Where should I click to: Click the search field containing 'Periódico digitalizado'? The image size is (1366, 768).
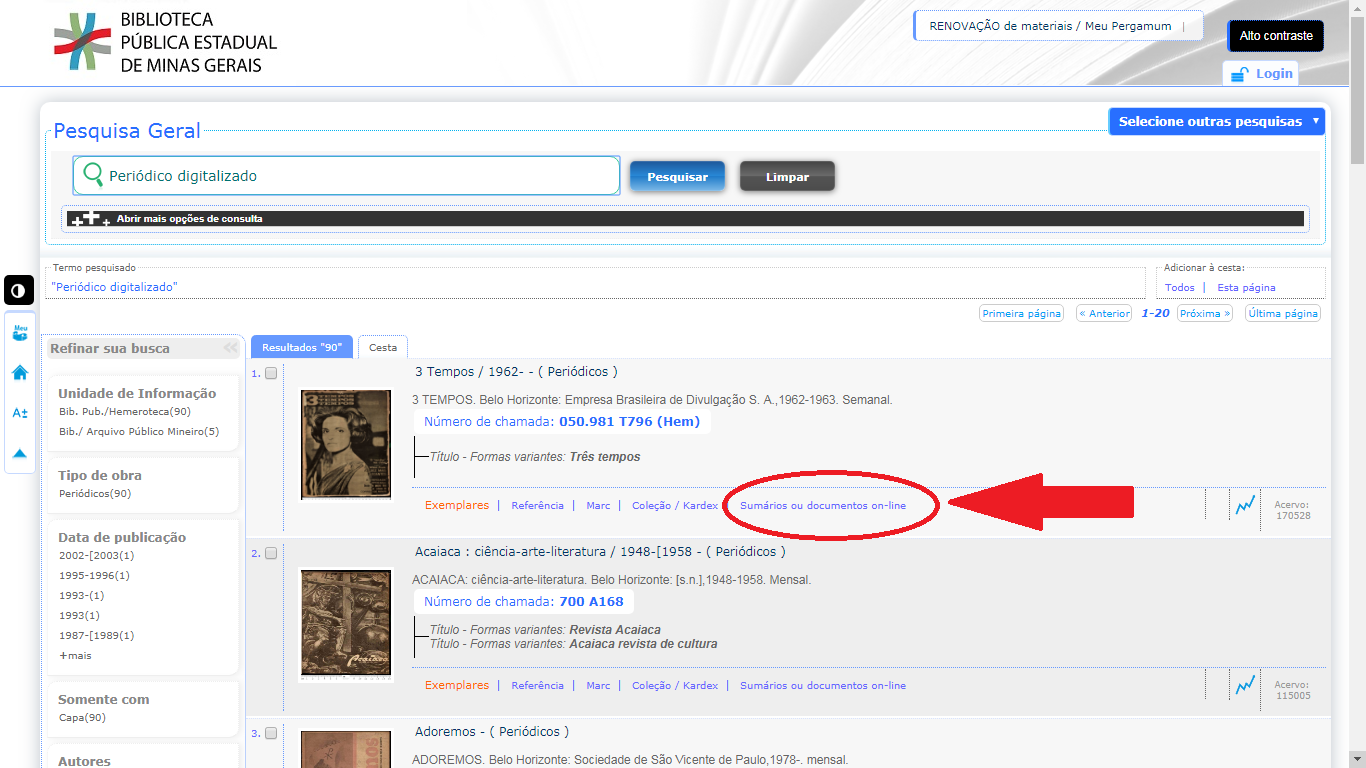click(360, 176)
